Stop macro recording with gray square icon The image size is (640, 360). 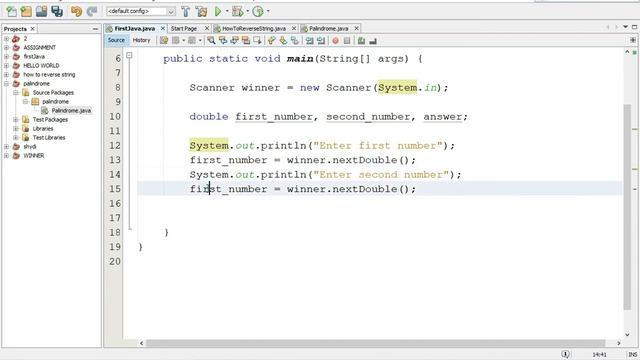(347, 40)
